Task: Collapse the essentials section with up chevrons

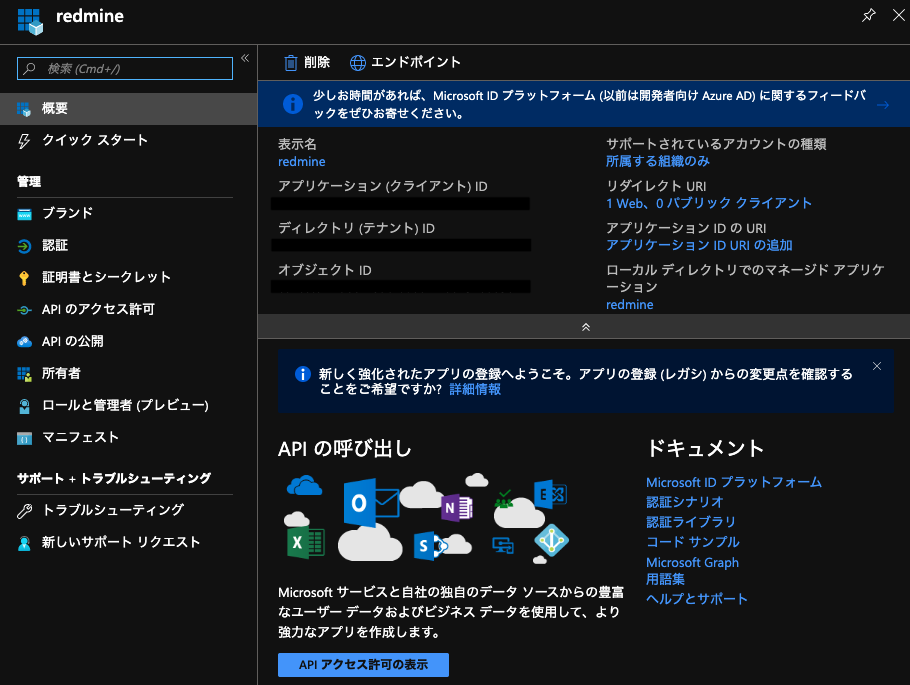Action: coord(586,327)
